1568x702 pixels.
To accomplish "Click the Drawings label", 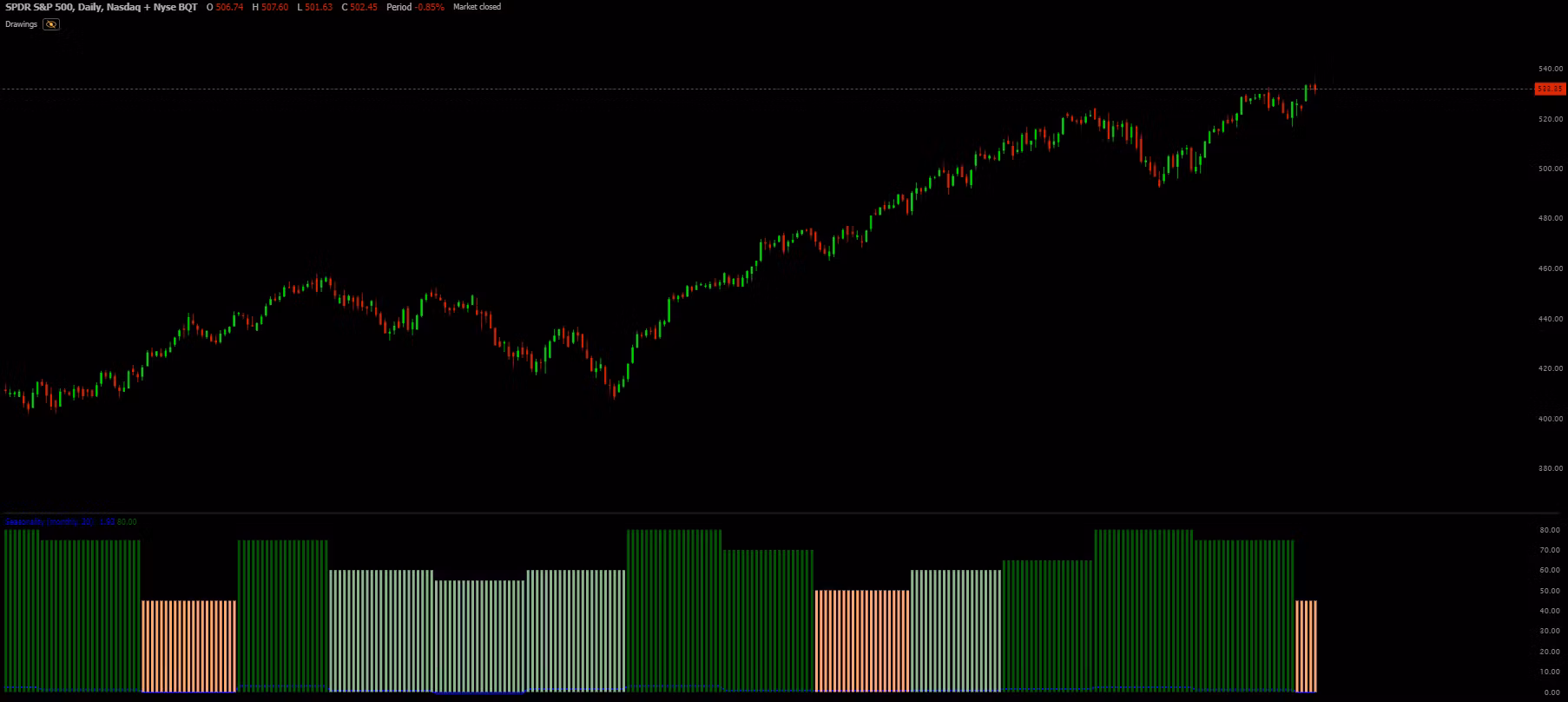I will pos(22,24).
